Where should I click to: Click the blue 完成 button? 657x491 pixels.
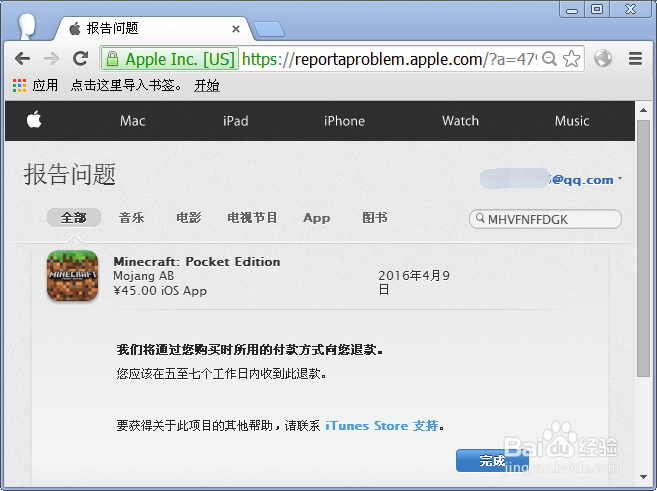(x=492, y=460)
